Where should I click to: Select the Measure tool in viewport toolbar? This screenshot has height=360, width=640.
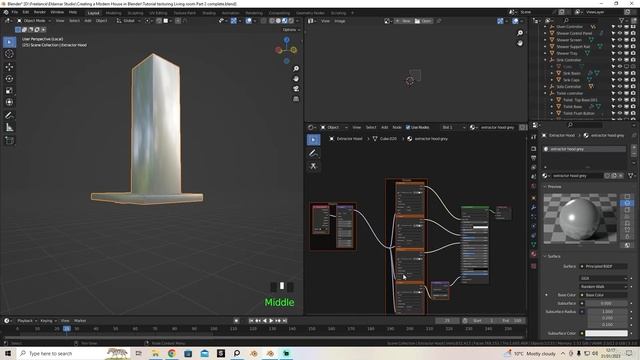[9, 128]
